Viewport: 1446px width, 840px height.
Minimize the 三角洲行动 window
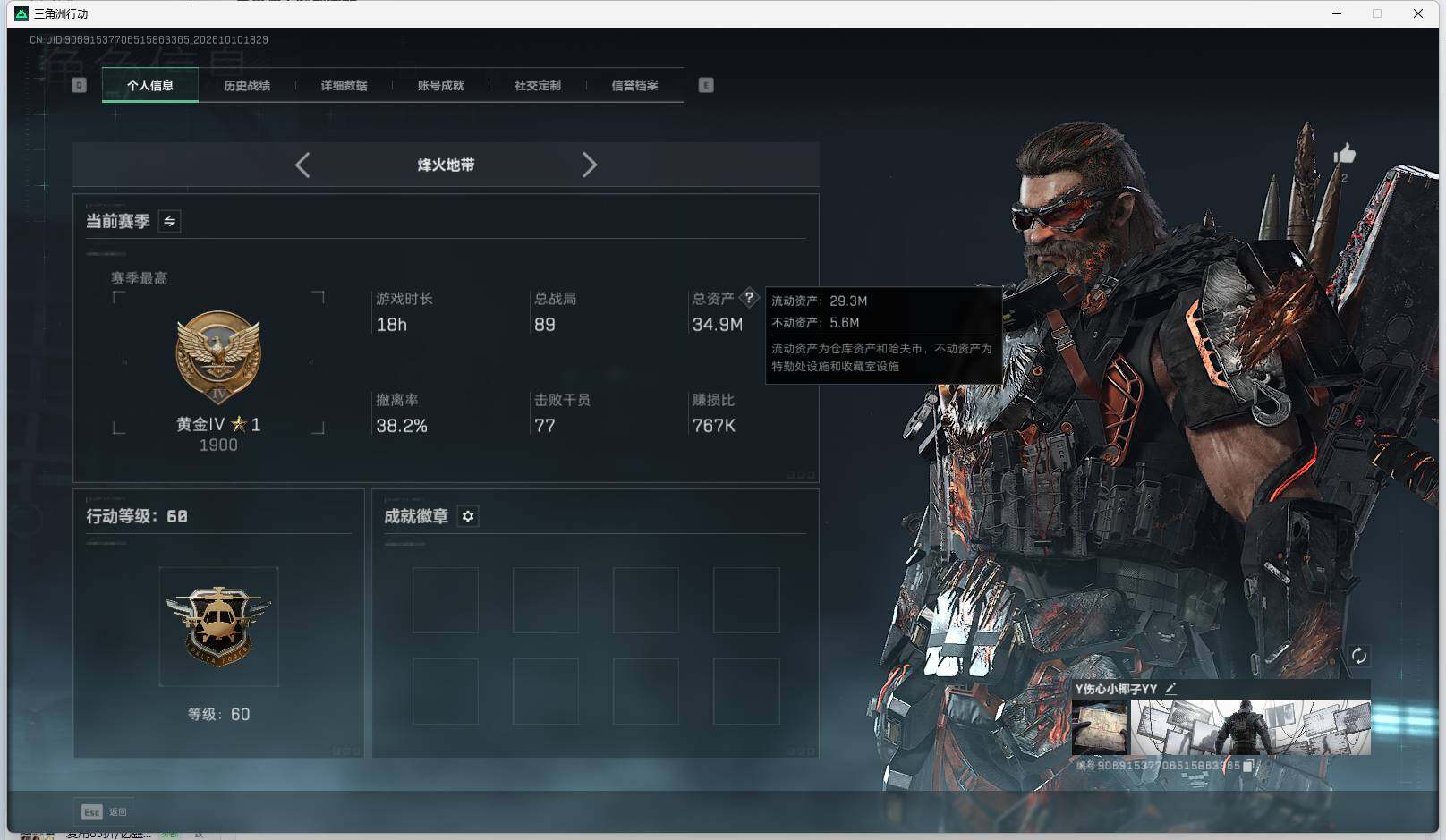(x=1337, y=13)
